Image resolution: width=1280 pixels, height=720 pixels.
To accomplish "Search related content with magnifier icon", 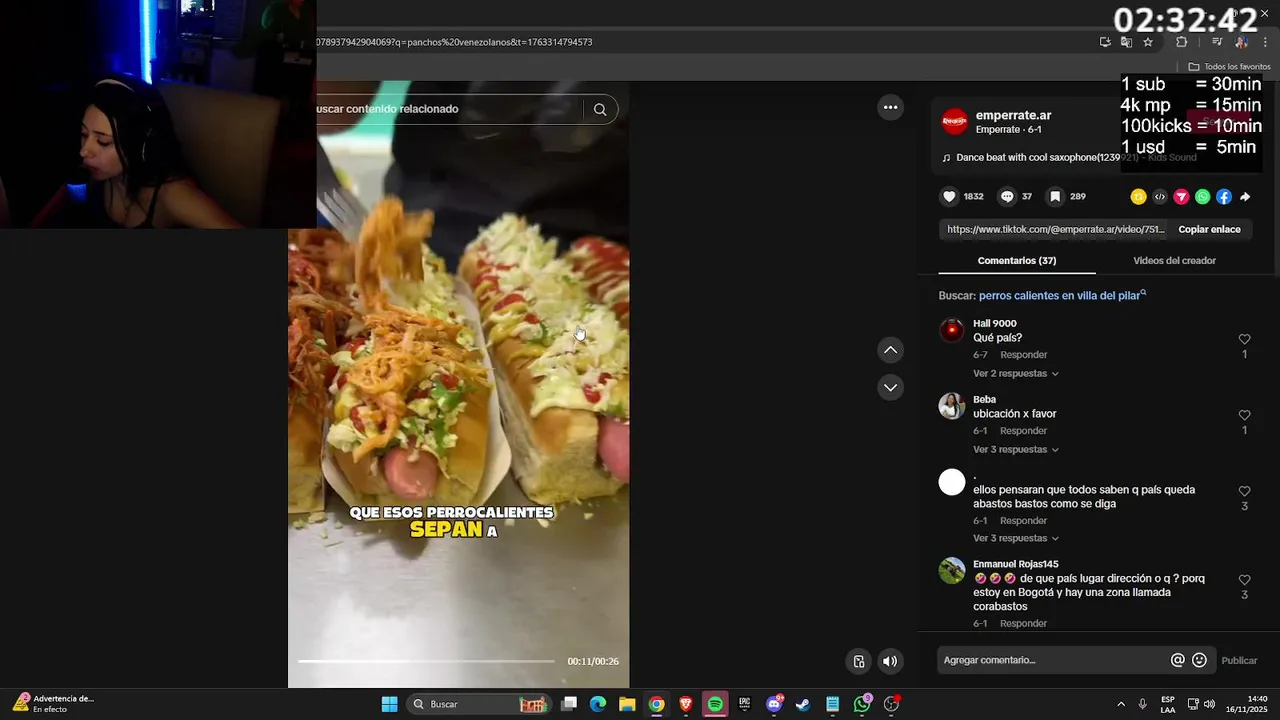I will [x=600, y=110].
